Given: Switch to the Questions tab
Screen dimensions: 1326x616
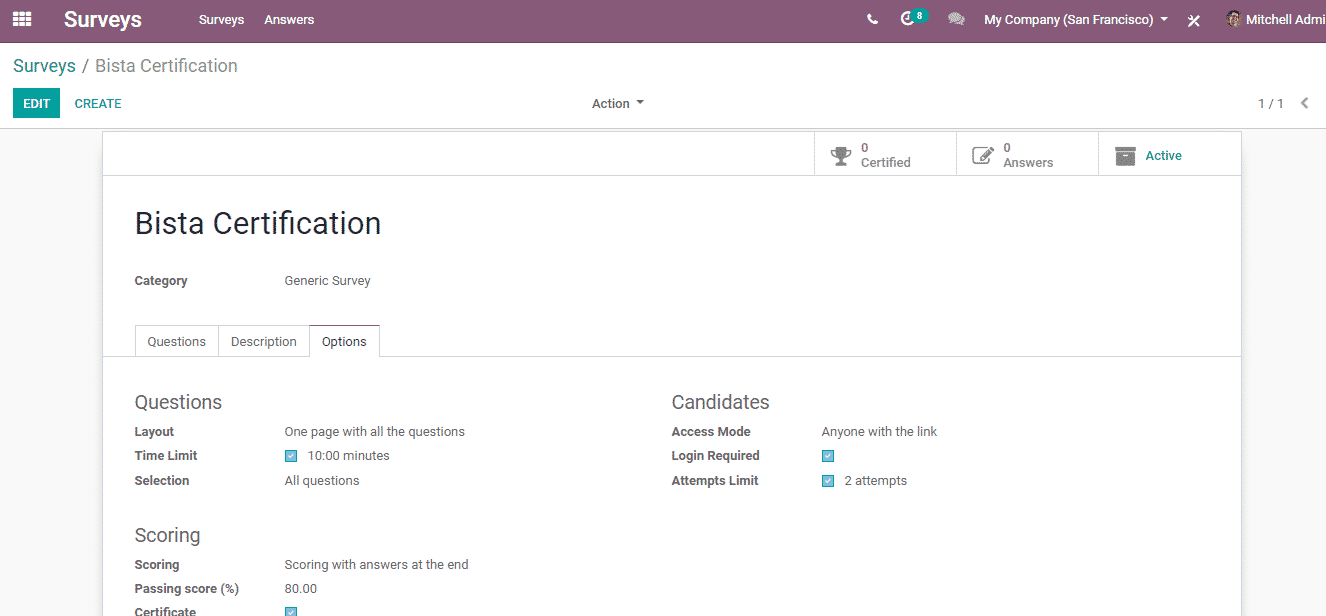Looking at the screenshot, I should point(176,341).
